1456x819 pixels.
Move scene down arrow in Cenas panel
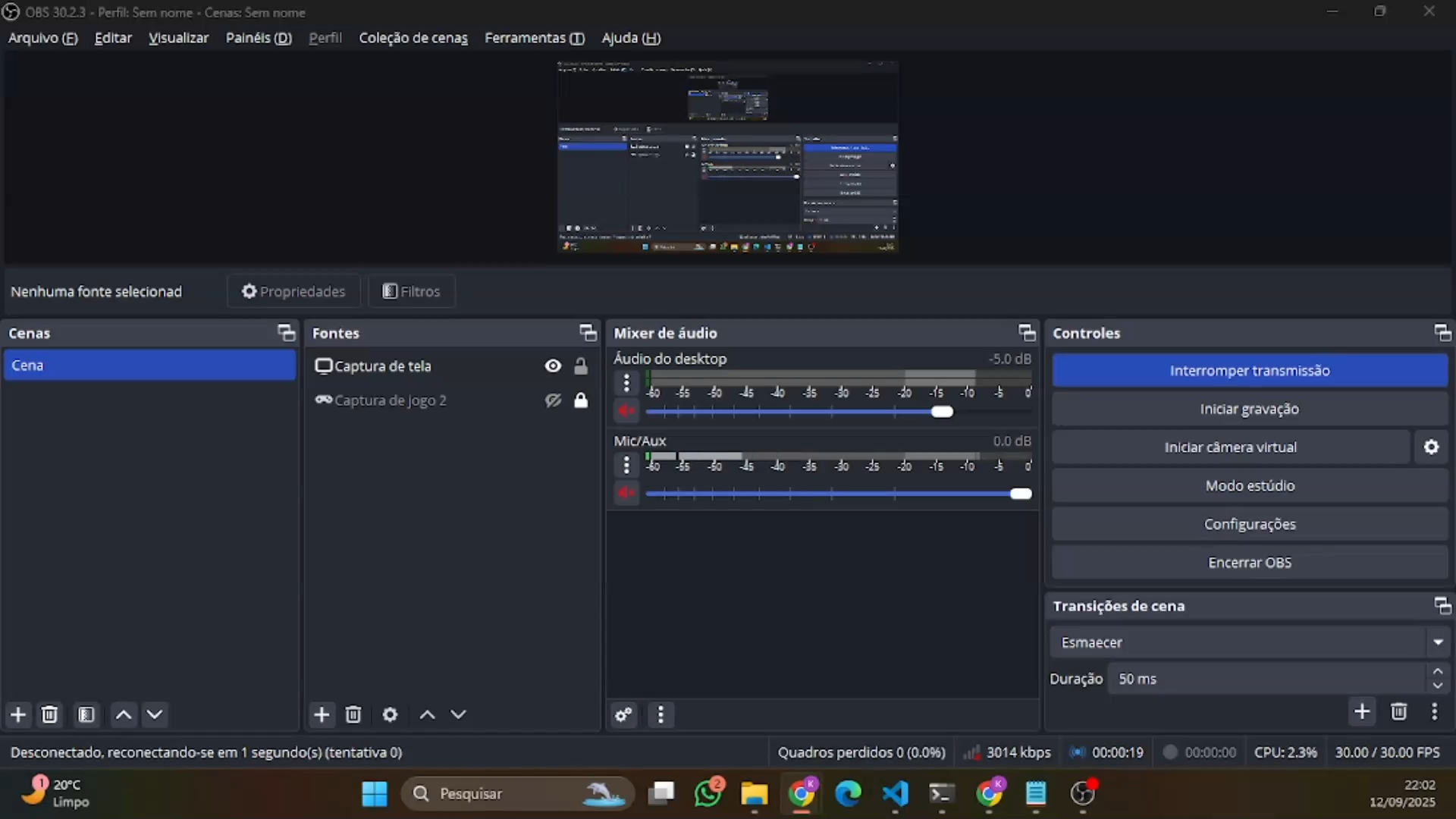point(155,714)
